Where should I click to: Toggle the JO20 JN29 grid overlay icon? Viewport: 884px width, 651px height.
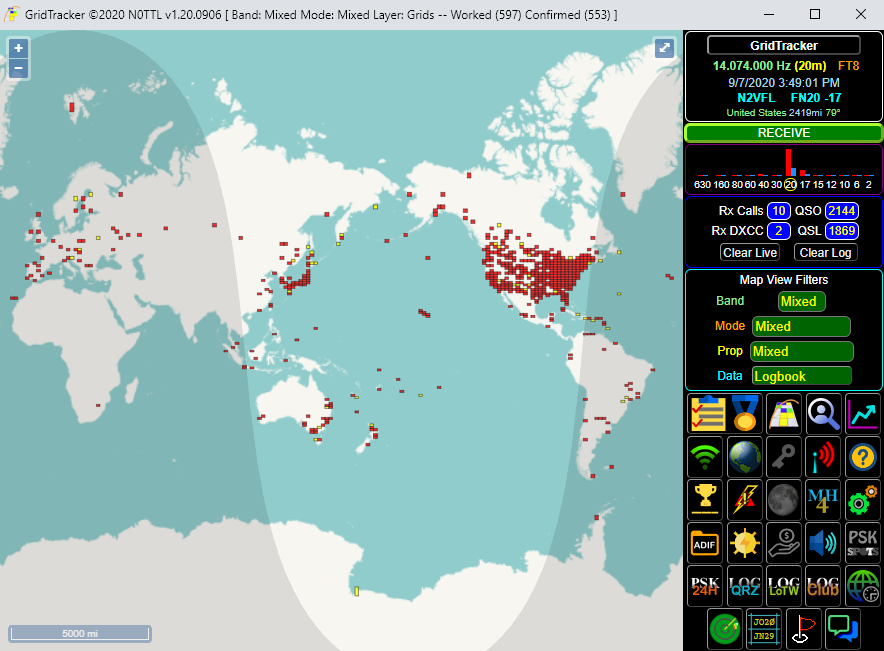click(765, 628)
